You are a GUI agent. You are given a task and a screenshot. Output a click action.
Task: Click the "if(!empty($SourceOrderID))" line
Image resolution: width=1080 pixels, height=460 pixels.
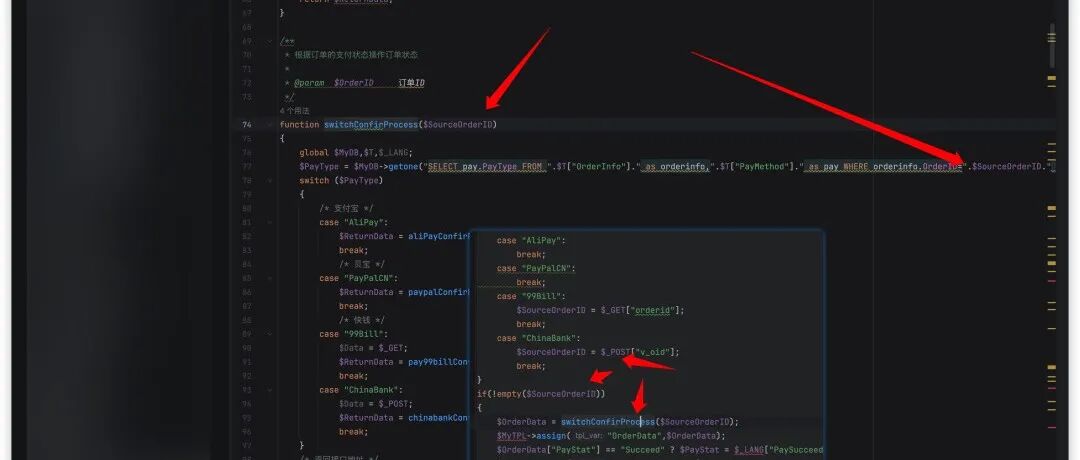pyautogui.click(x=541, y=394)
